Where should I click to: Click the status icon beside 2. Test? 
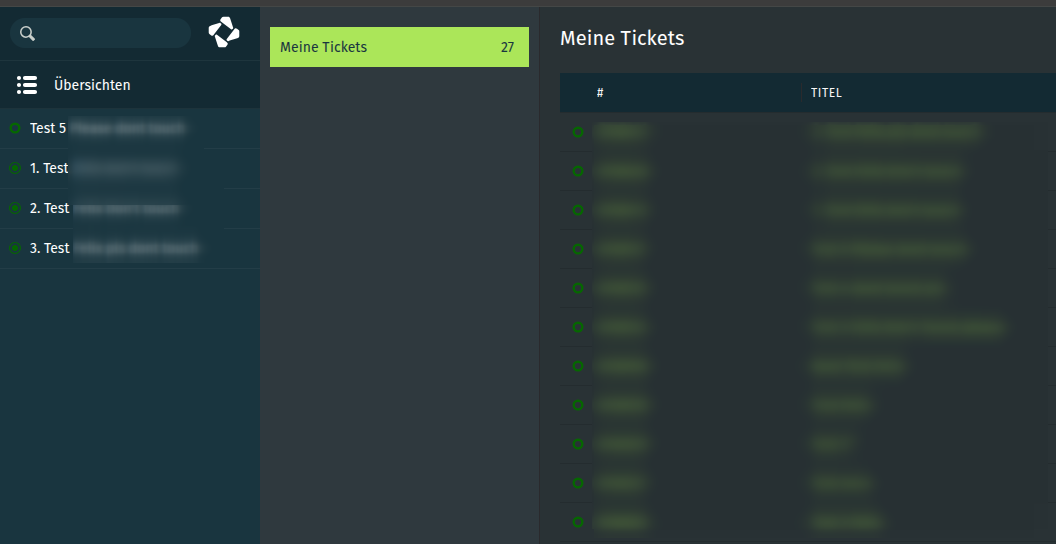coord(15,208)
